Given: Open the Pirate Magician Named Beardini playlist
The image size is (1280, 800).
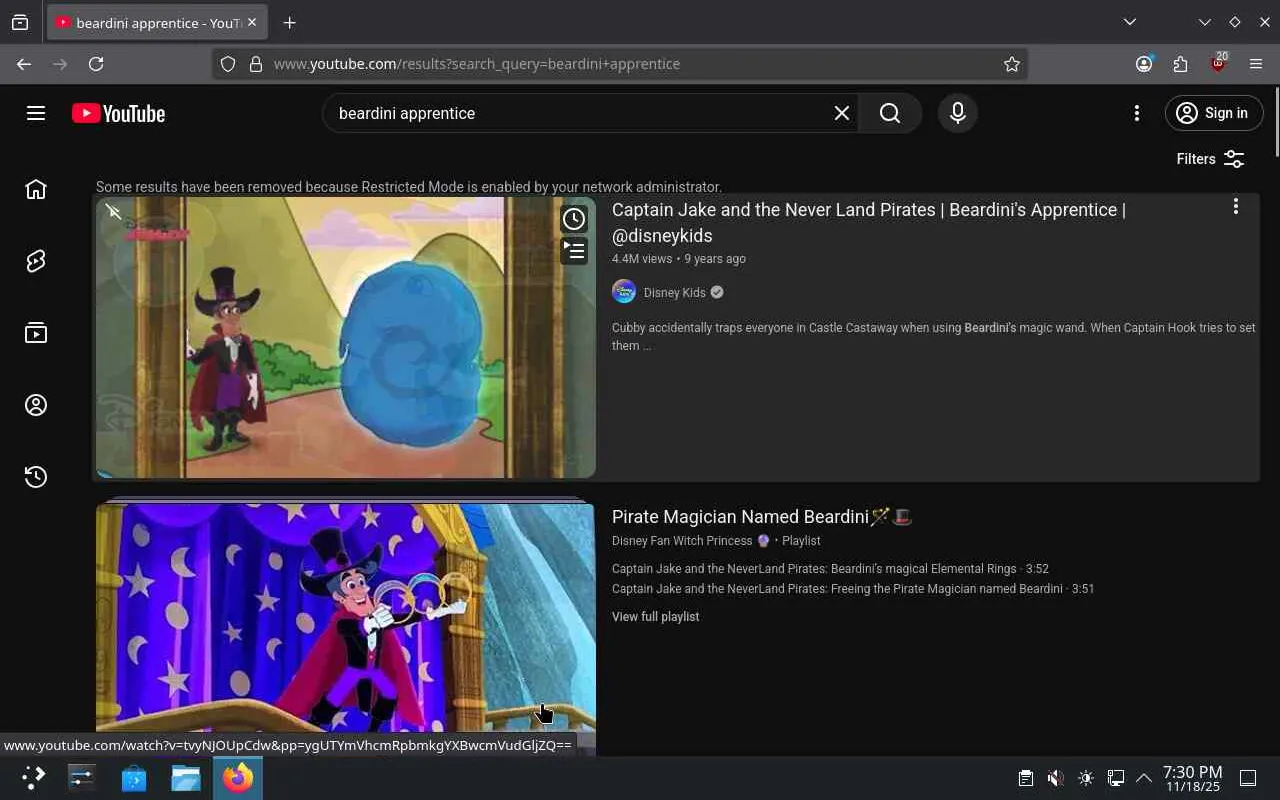Looking at the screenshot, I should [x=762, y=517].
